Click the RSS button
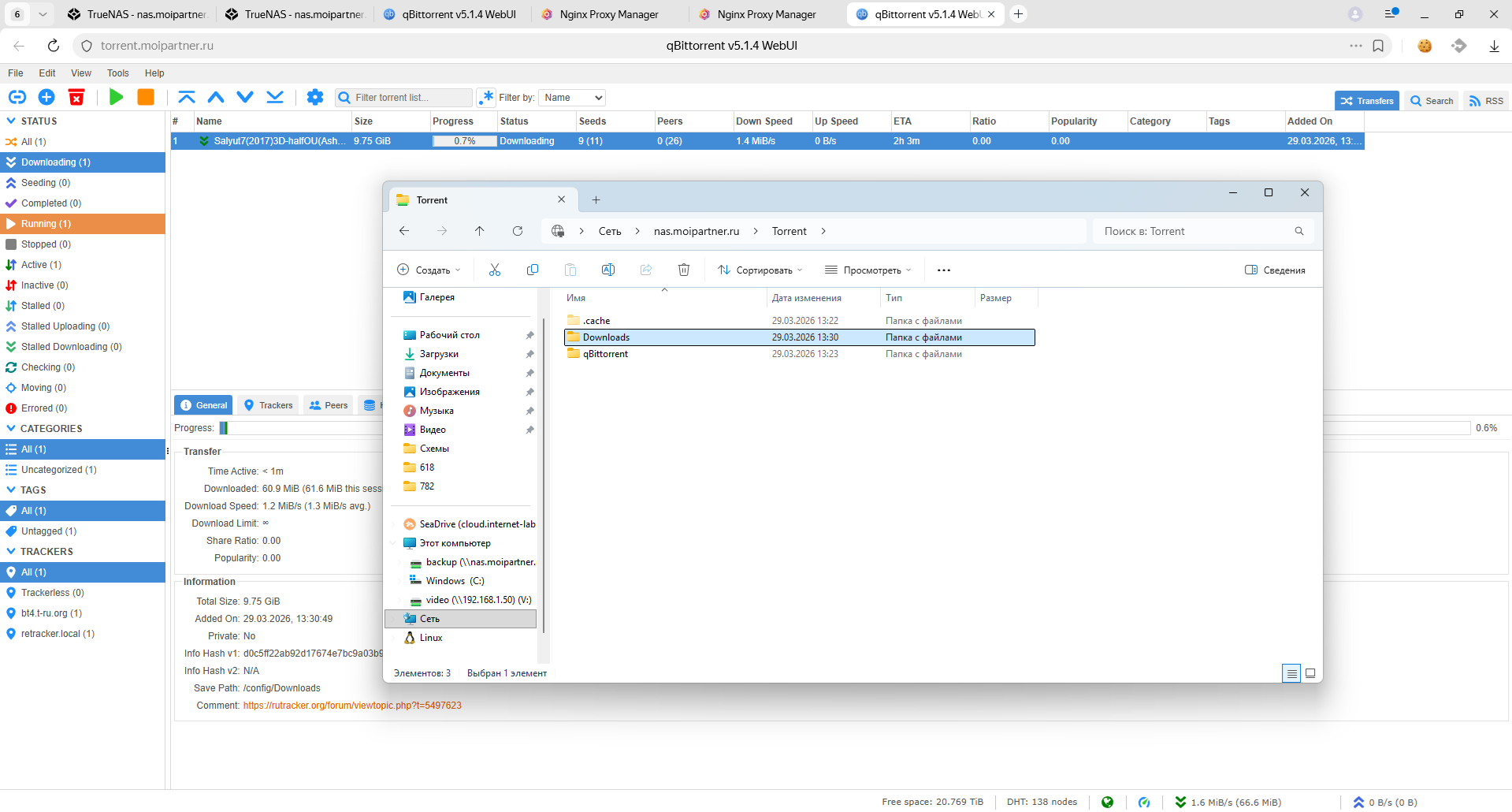The image size is (1512, 812). coord(1486,101)
